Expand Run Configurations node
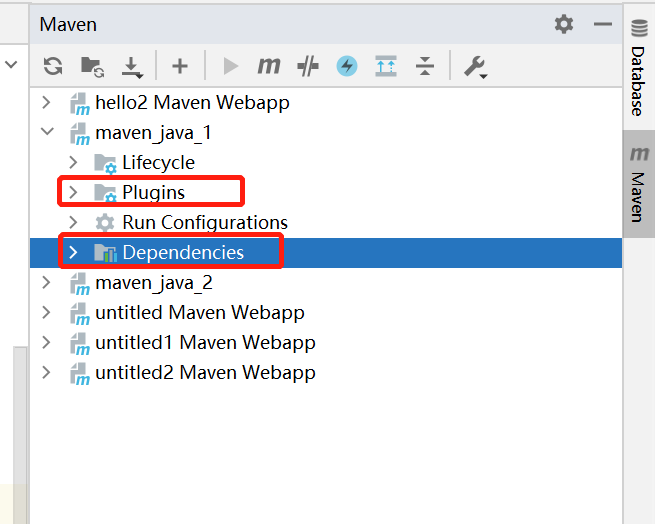Image resolution: width=655 pixels, height=524 pixels. click(73, 222)
